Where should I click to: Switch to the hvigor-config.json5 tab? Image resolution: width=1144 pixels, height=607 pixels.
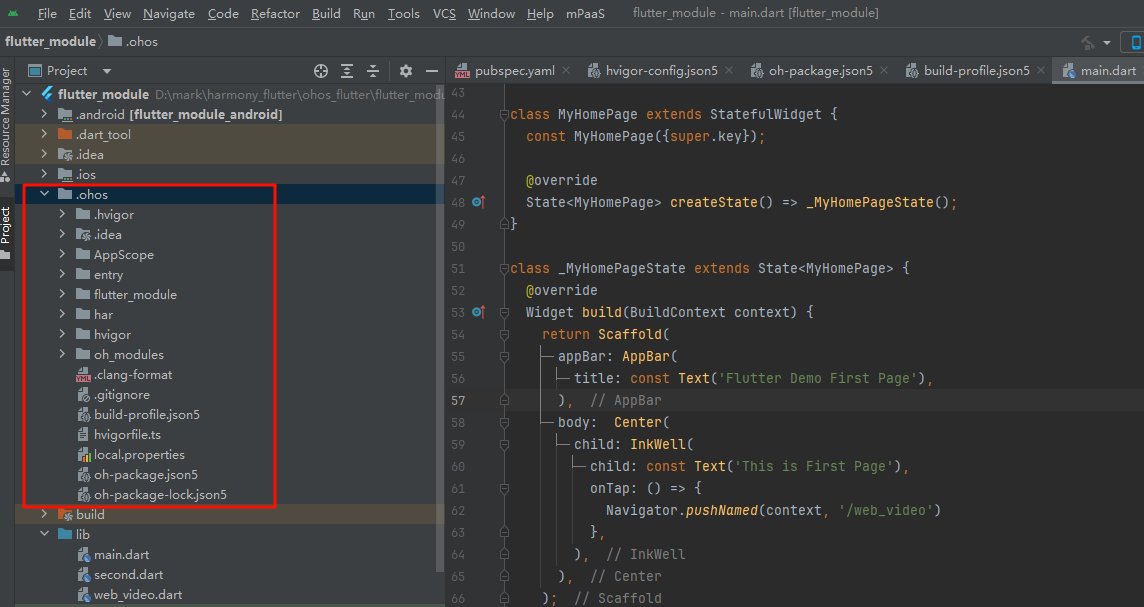coord(661,71)
